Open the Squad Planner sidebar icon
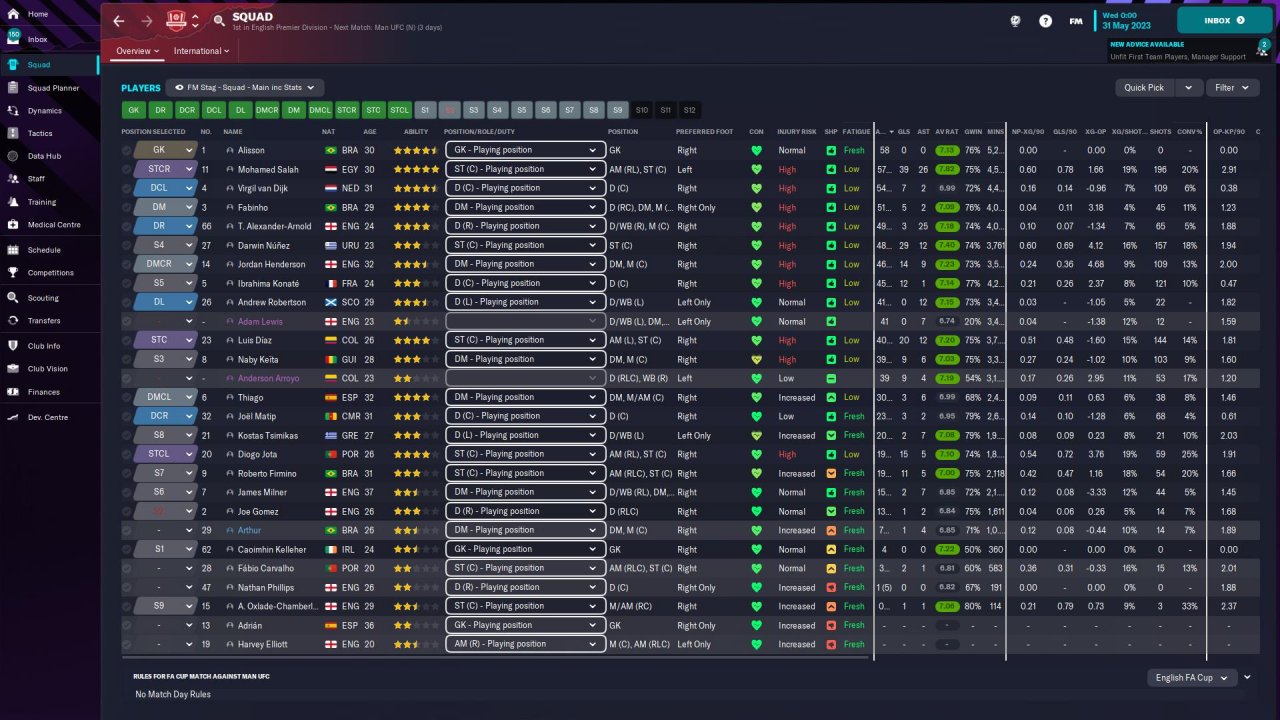Image resolution: width=1280 pixels, height=720 pixels. (15, 88)
